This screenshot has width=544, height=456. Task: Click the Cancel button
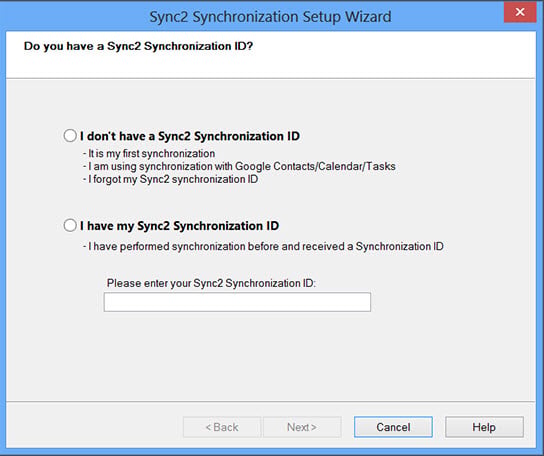[x=393, y=427]
